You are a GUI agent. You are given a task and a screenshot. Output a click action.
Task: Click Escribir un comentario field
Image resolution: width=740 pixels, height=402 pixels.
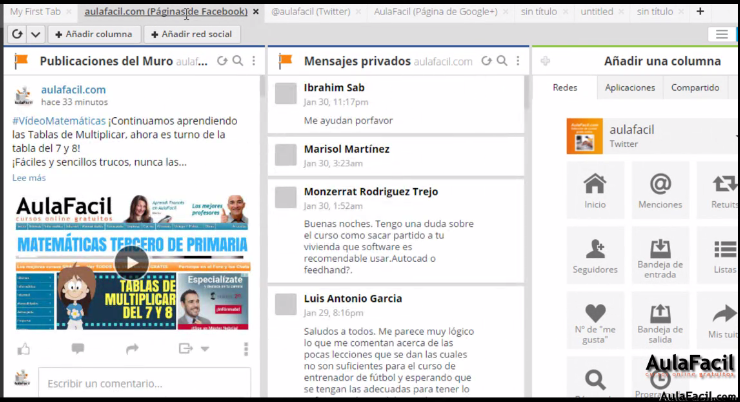click(x=144, y=384)
